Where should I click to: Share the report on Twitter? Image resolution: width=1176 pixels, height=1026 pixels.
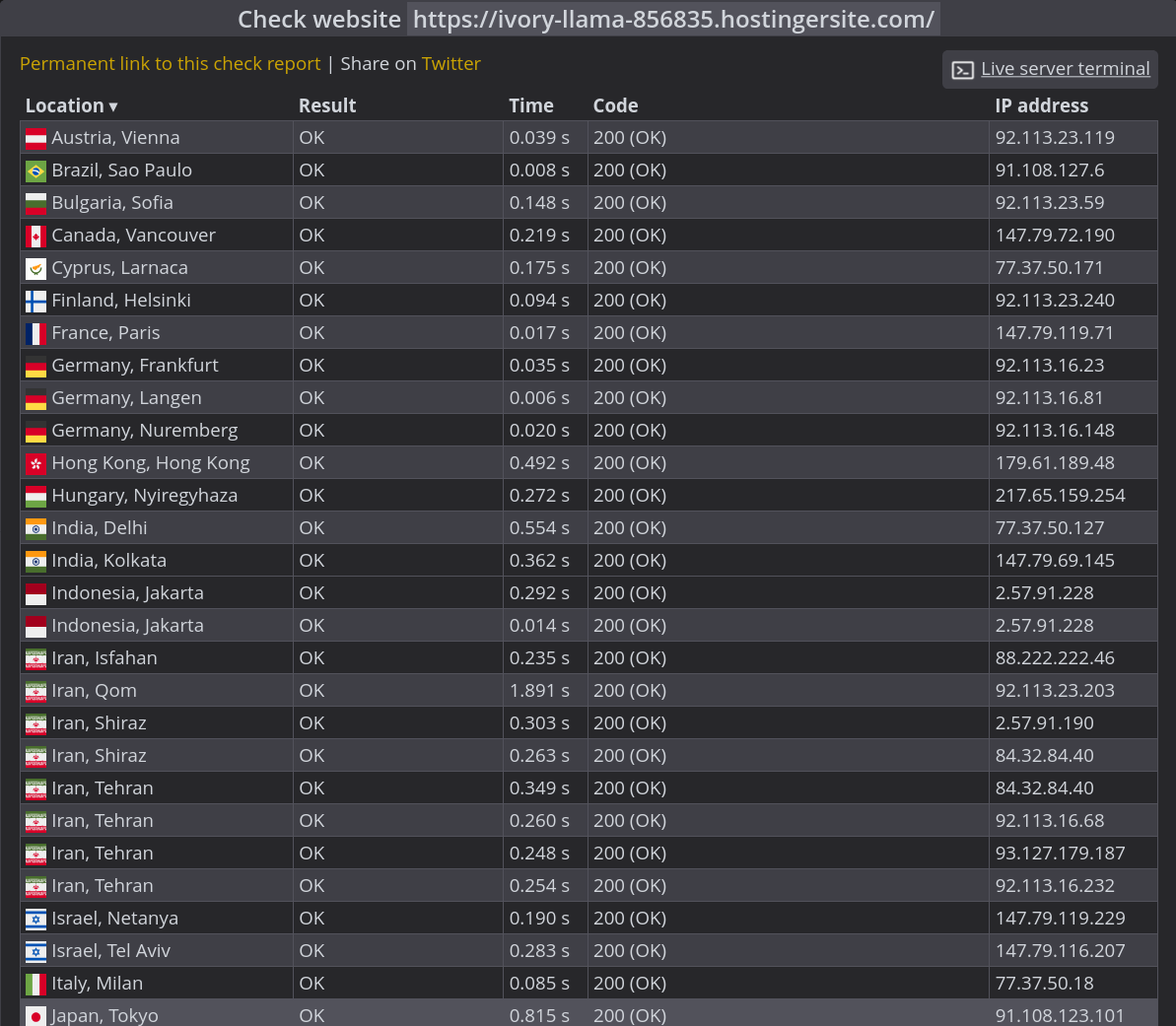450,64
